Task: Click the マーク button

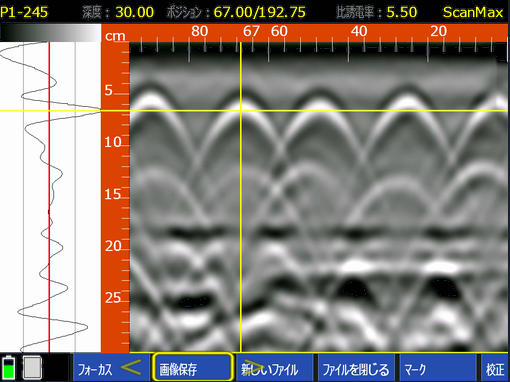Action: click(438, 367)
